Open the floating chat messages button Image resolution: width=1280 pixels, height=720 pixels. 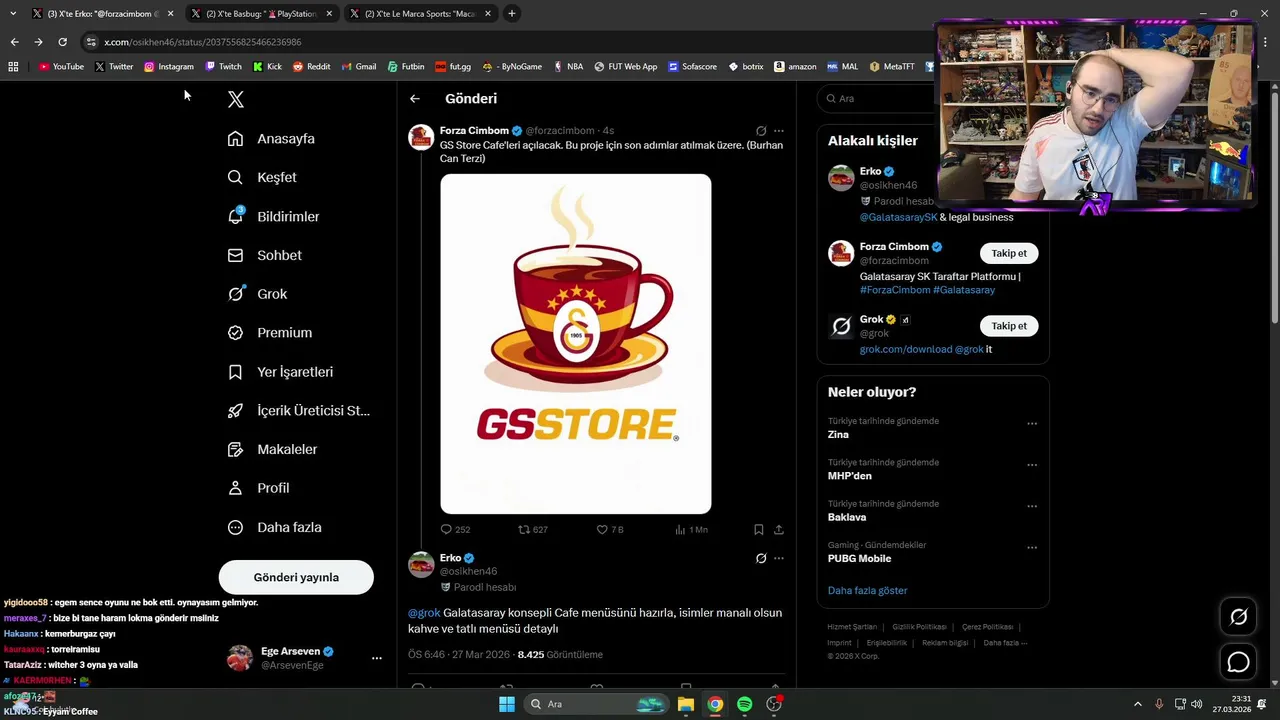(1238, 662)
